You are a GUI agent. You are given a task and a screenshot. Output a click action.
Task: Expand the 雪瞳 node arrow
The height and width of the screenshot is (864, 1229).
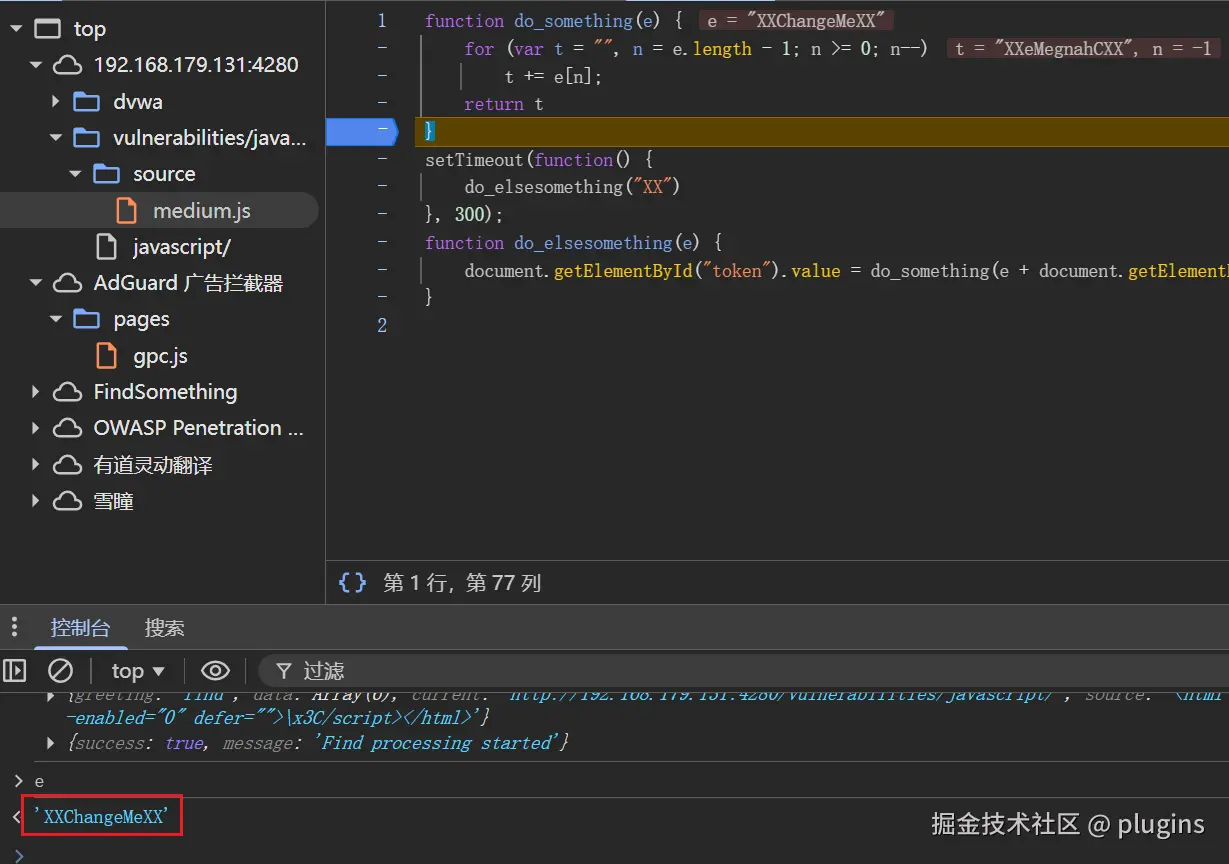36,501
